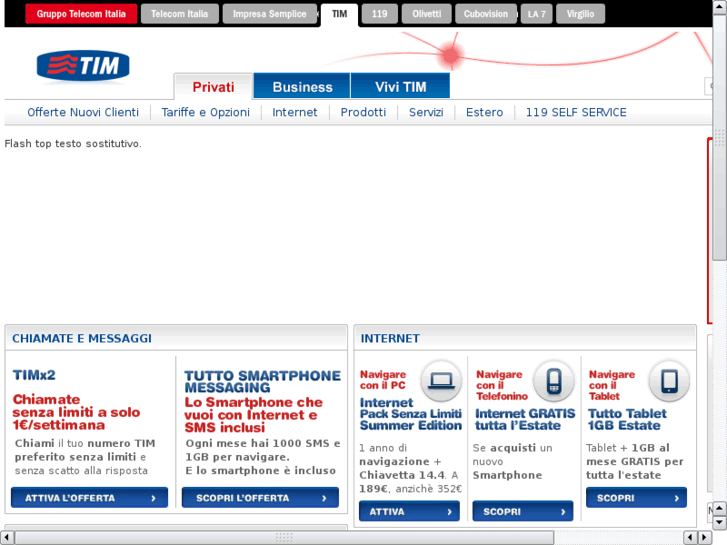This screenshot has height=545, width=727.
Task: Click the INTERNET section heading
Action: (390, 339)
